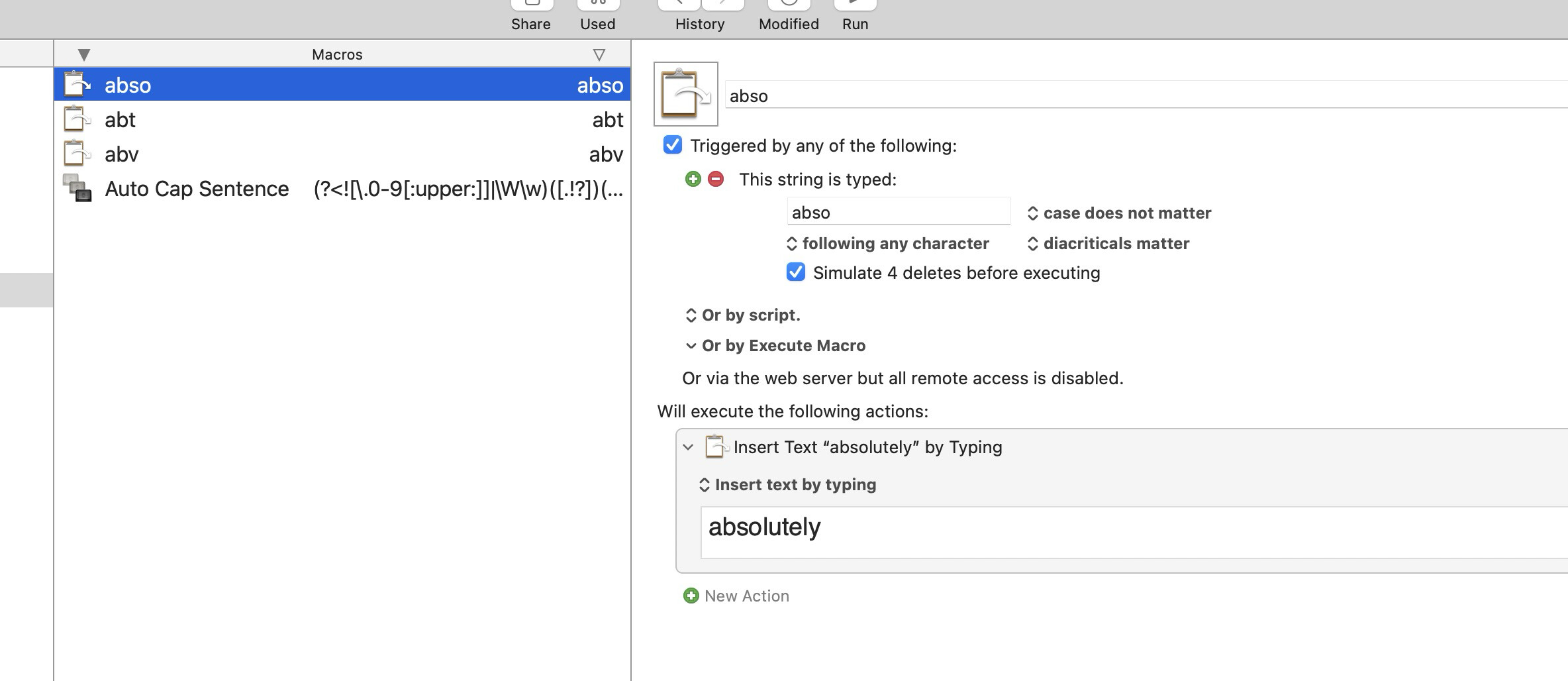The width and height of the screenshot is (1568, 681).
Task: Click the Insert Text action clipboard icon
Action: coord(716,447)
